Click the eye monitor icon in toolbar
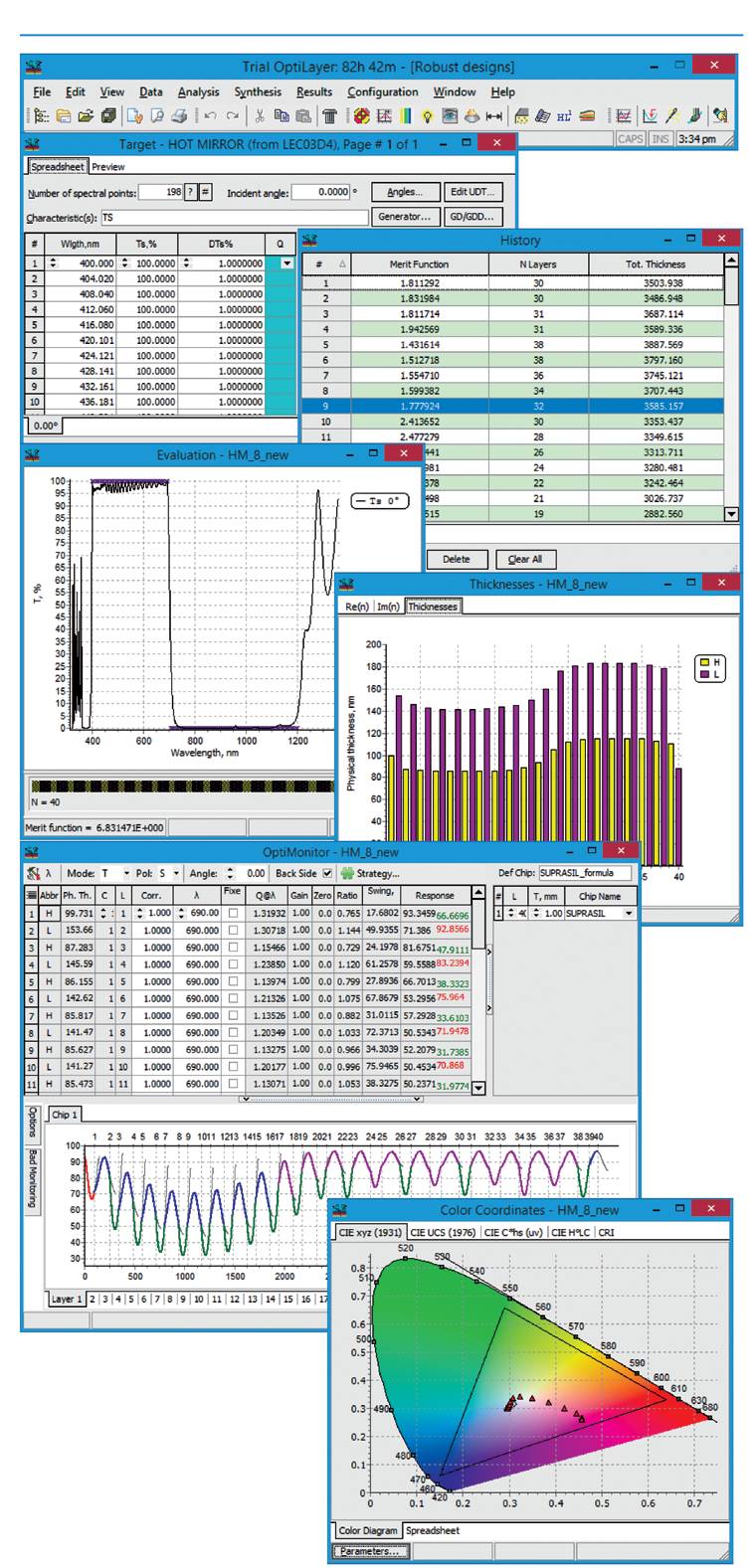Image resolution: width=756 pixels, height=1568 pixels. [449, 116]
